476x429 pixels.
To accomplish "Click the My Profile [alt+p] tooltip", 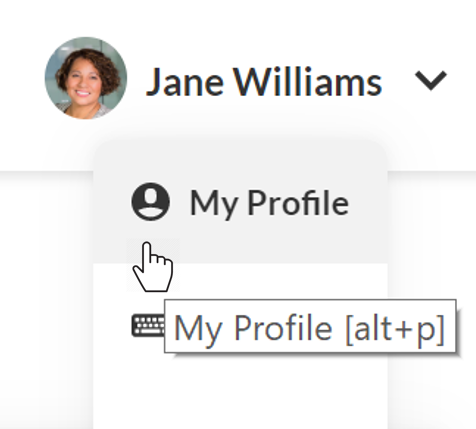I will [310, 326].
